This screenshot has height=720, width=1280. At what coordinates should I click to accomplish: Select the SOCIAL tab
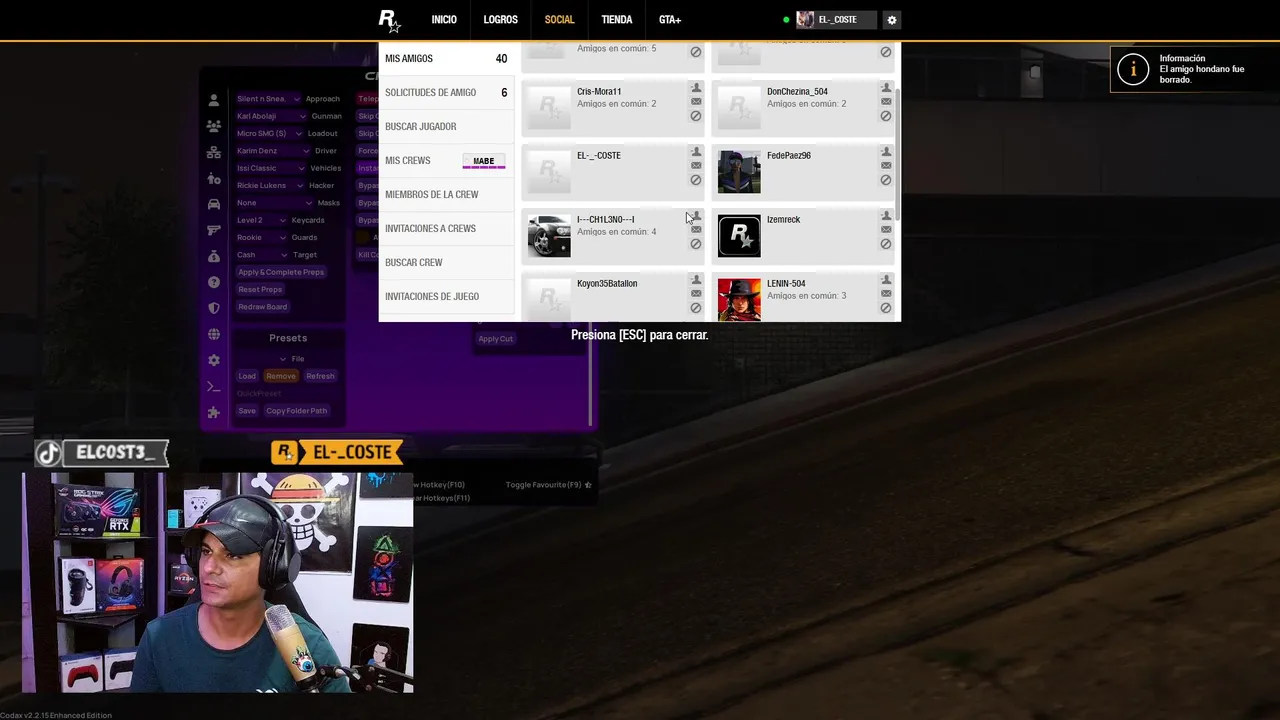559,20
